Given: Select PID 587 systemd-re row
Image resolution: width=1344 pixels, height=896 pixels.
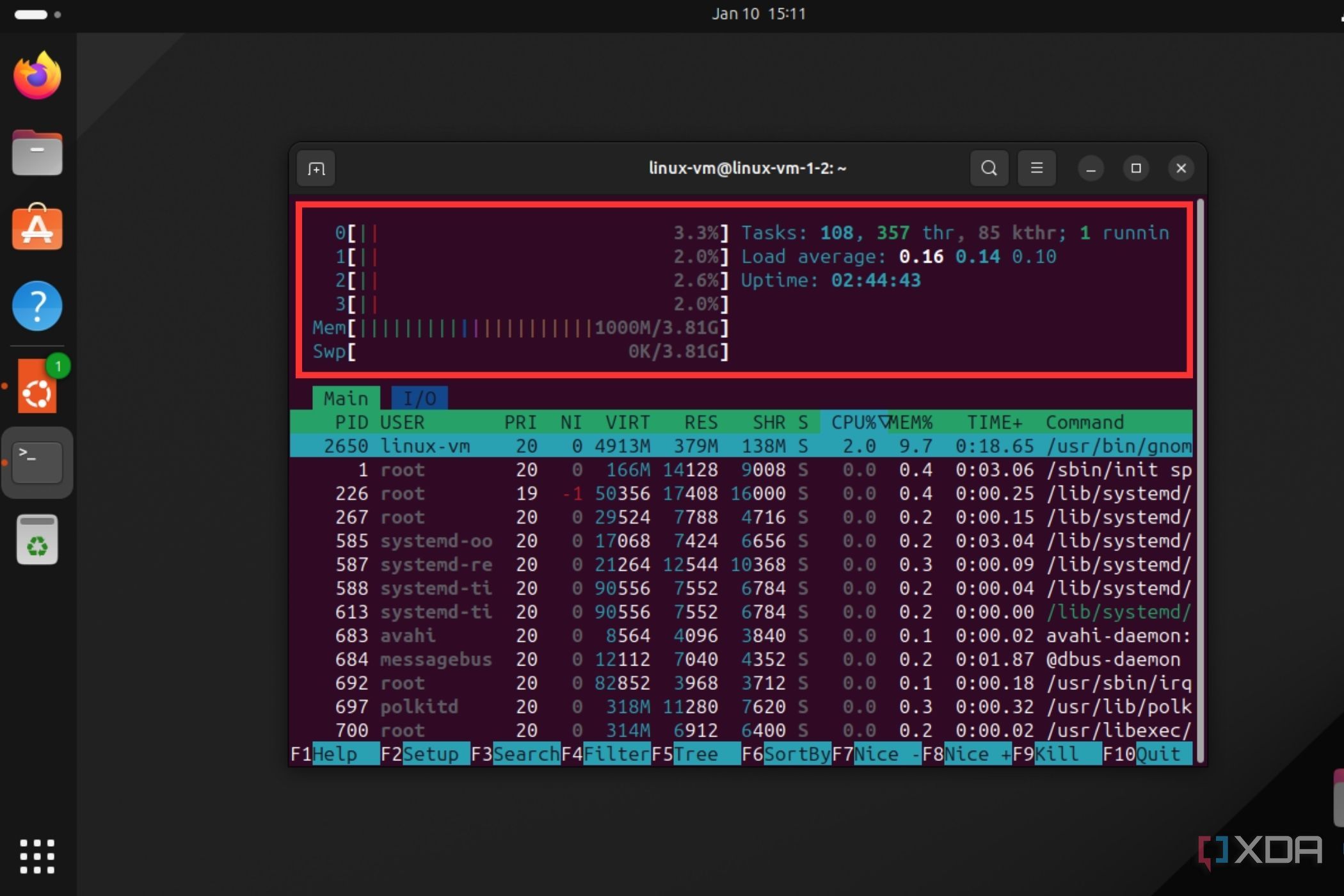Looking at the screenshot, I should click(x=741, y=564).
